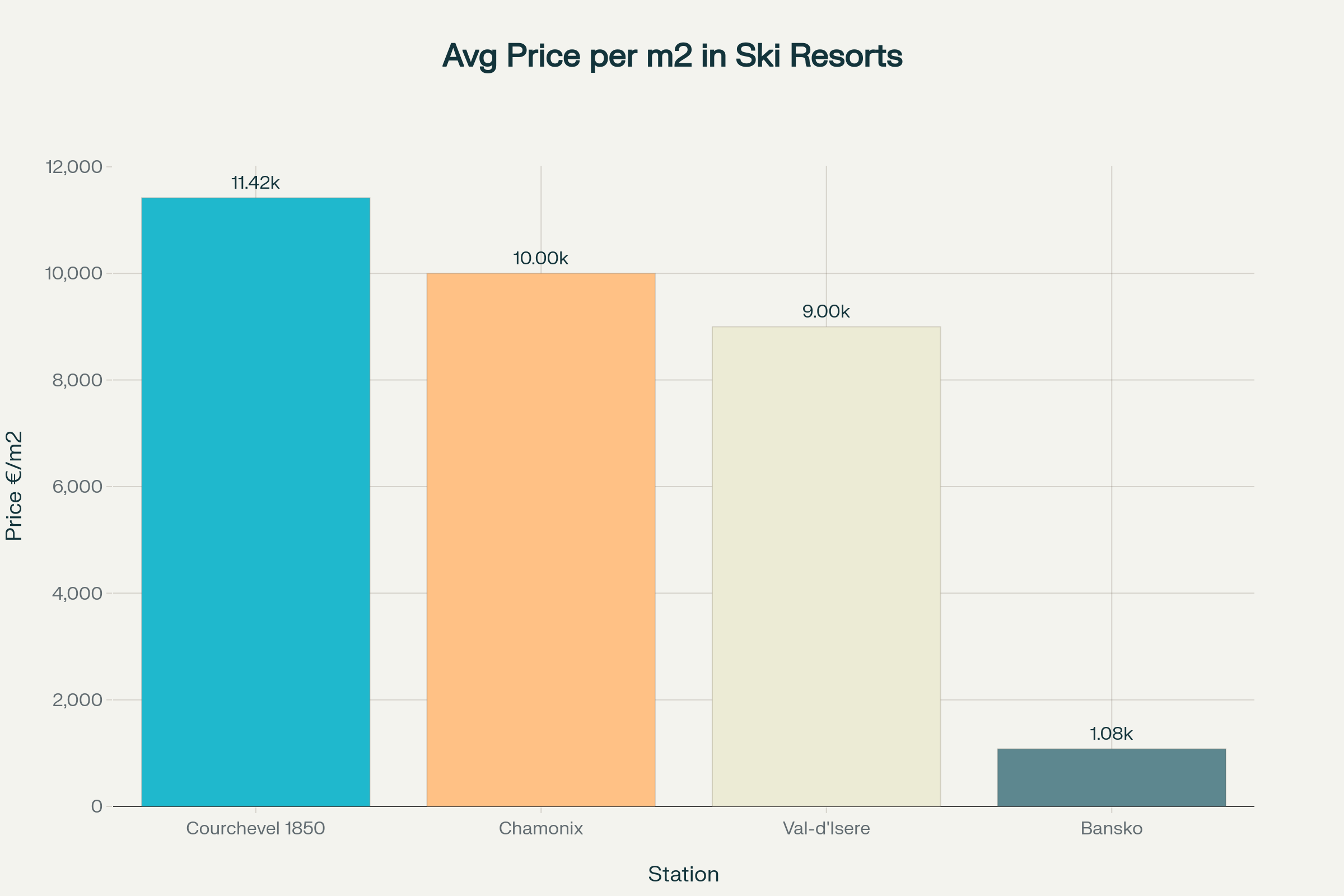Viewport: 1344px width, 896px height.
Task: Click the 12,000 y-axis tick label
Action: point(74,167)
